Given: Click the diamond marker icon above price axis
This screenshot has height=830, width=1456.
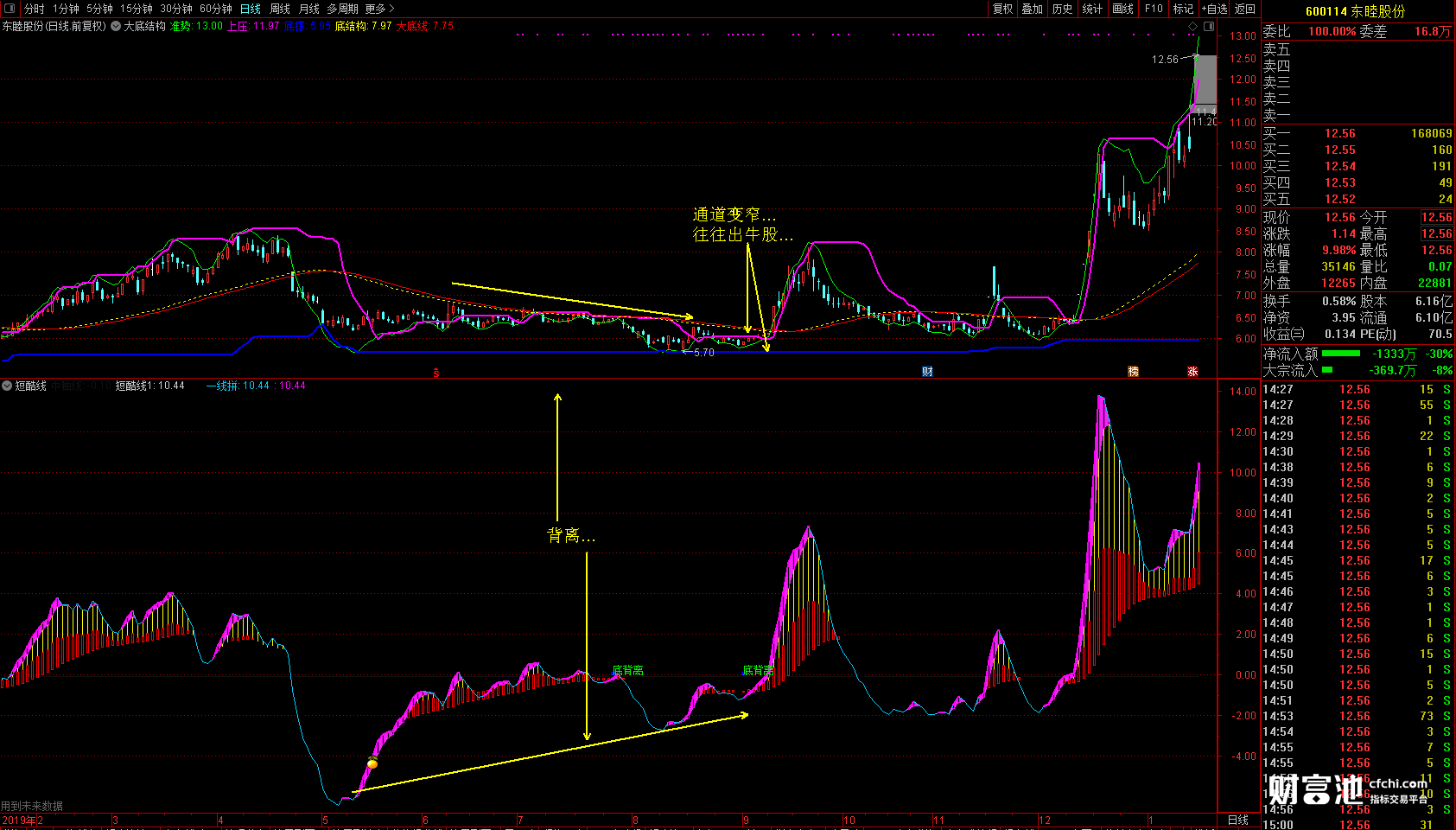Looking at the screenshot, I should pyautogui.click(x=1193, y=27).
